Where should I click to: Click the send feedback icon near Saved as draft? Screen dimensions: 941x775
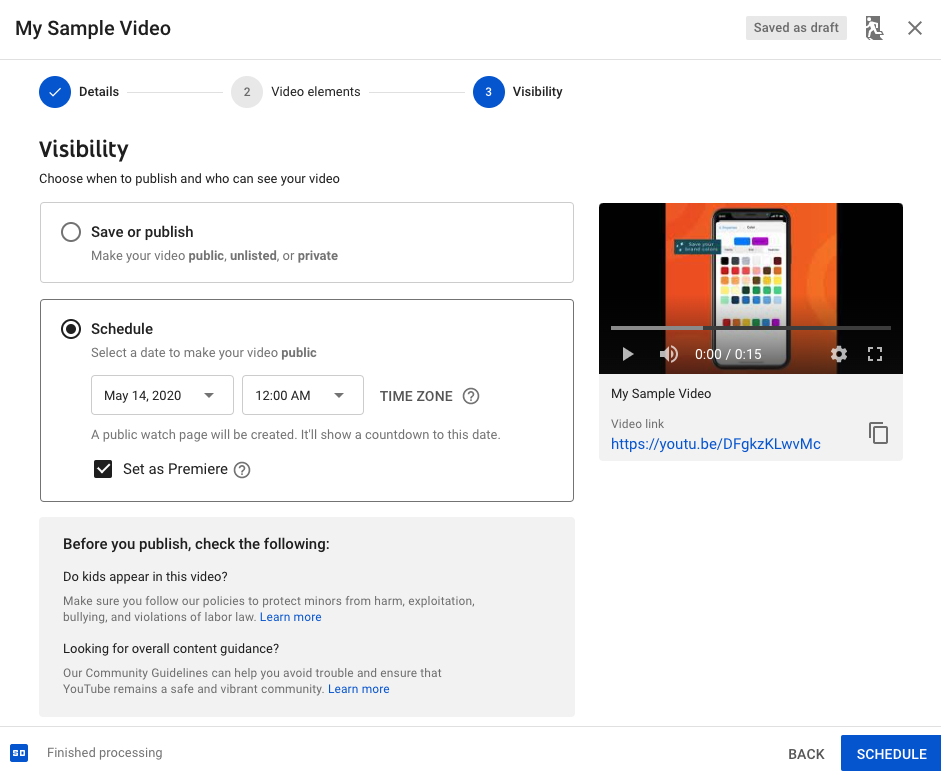click(x=874, y=27)
